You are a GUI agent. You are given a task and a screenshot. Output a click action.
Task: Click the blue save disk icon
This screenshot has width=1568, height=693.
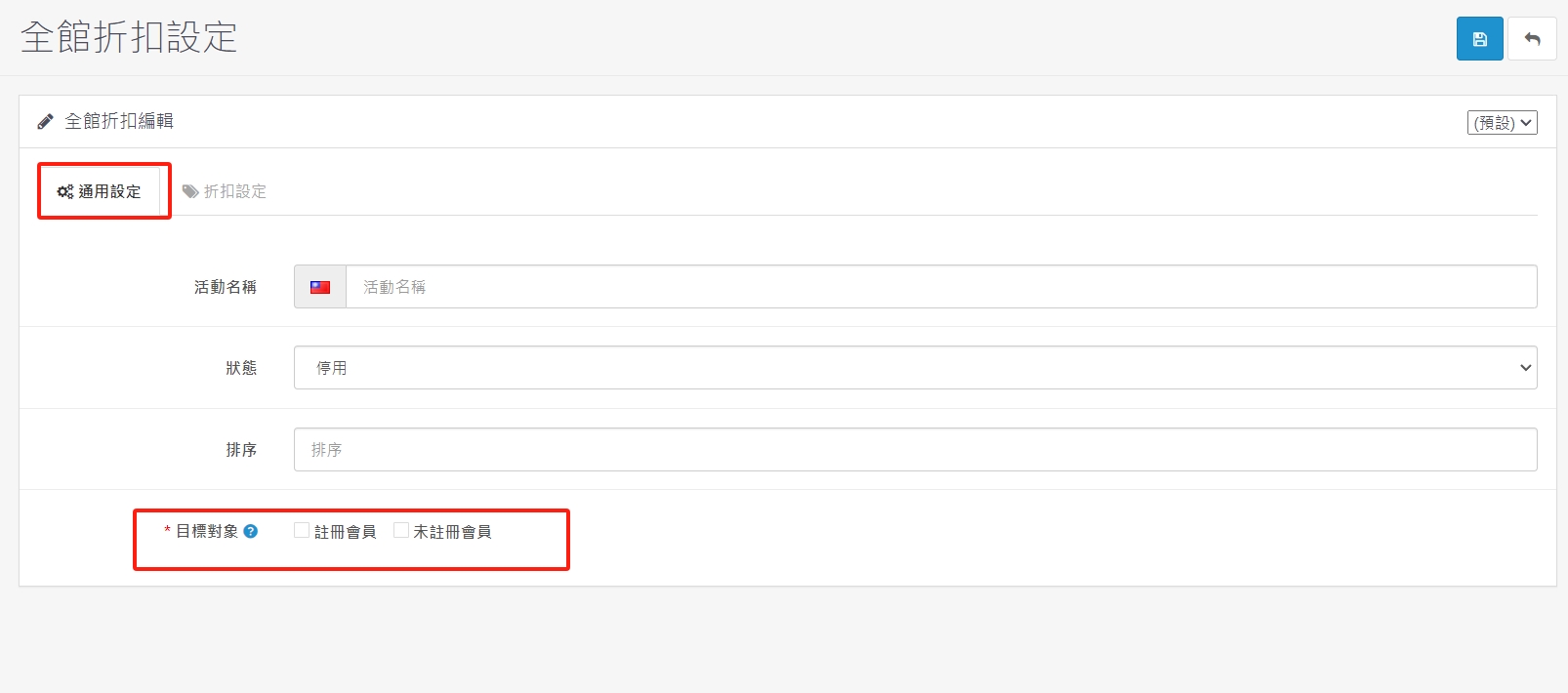(x=1479, y=39)
